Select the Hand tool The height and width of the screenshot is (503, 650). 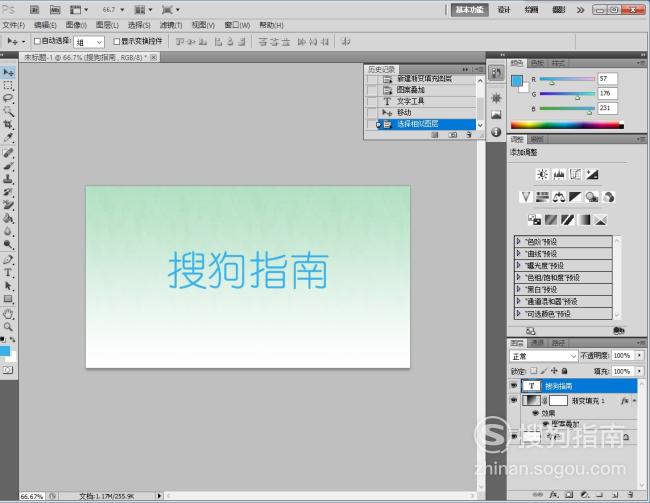tap(8, 314)
